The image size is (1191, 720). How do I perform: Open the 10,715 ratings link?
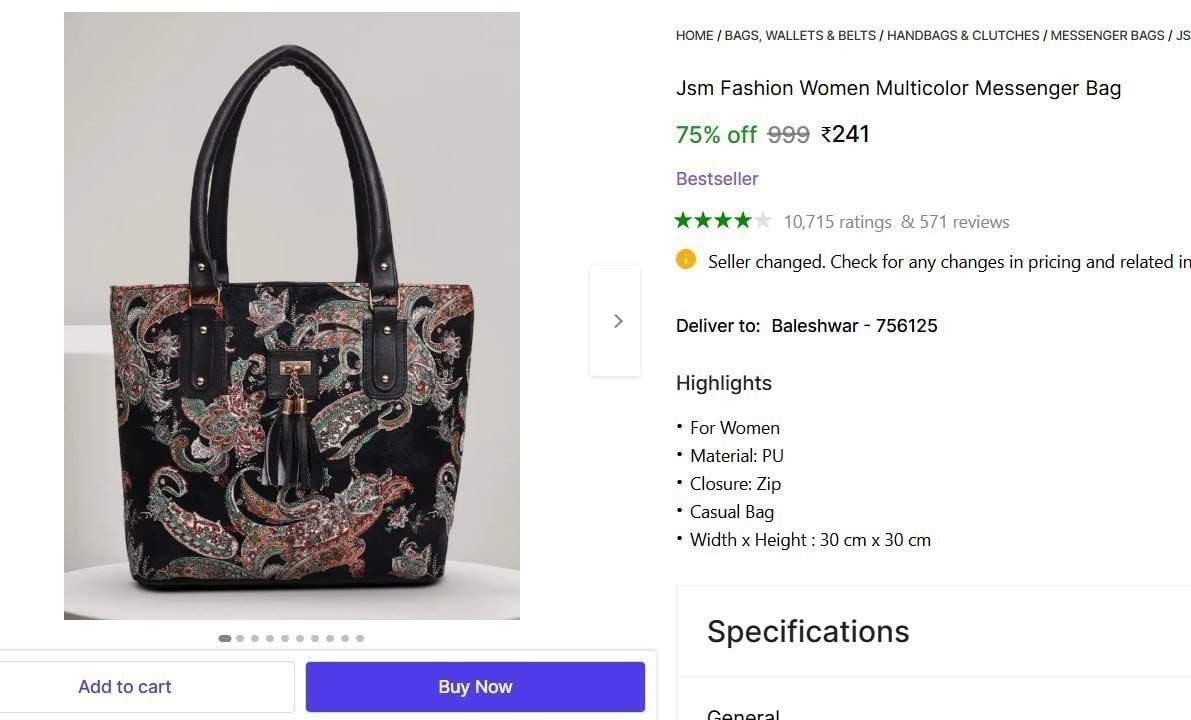(837, 222)
